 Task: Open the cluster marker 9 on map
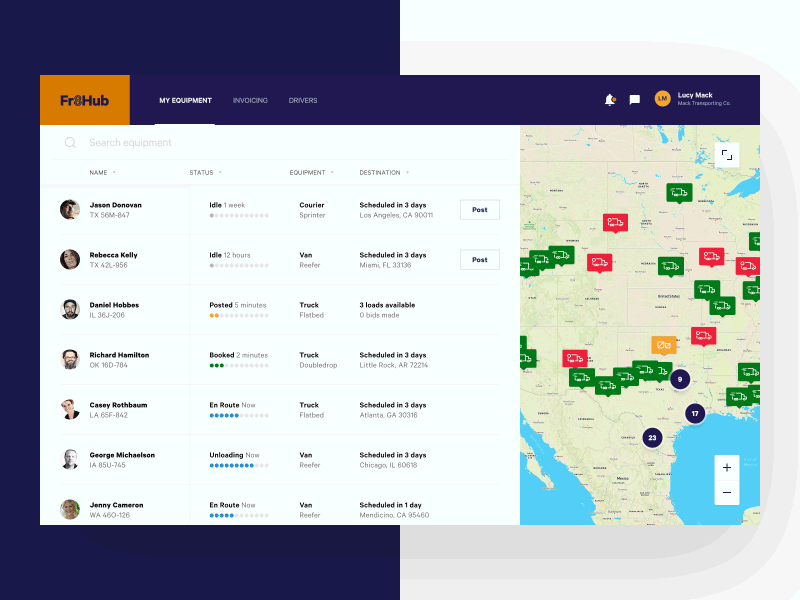680,379
